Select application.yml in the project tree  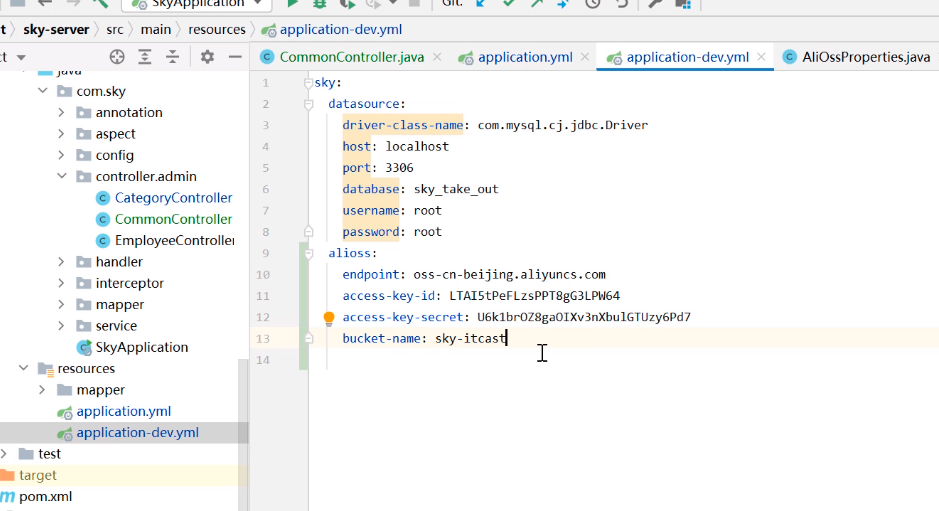coord(123,411)
